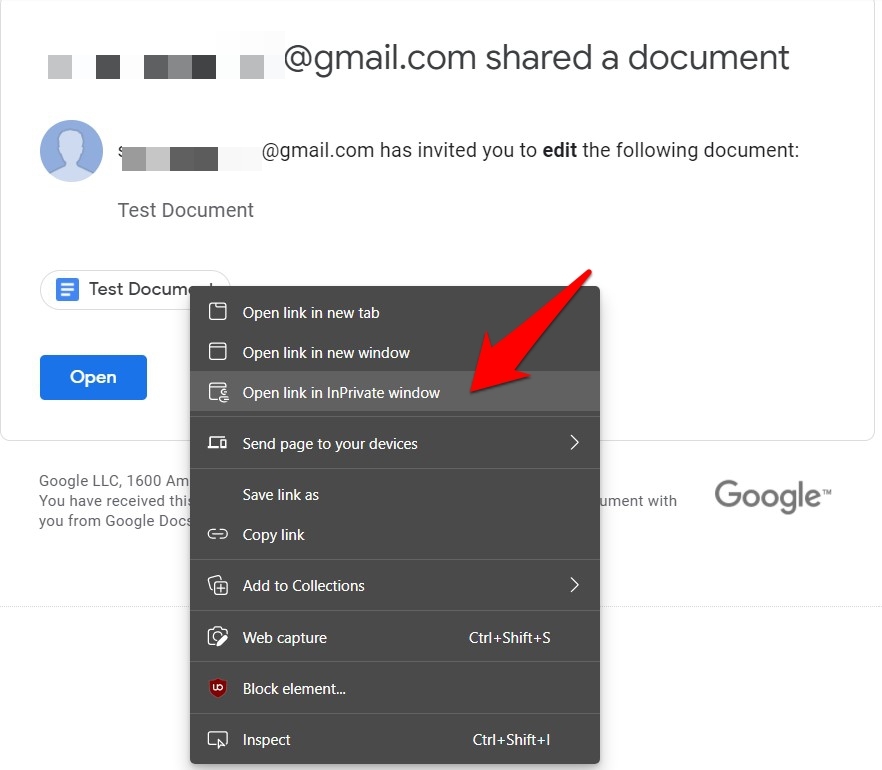Image resolution: width=882 pixels, height=770 pixels.
Task: Choose Add to Collections
Action: pyautogui.click(x=395, y=586)
